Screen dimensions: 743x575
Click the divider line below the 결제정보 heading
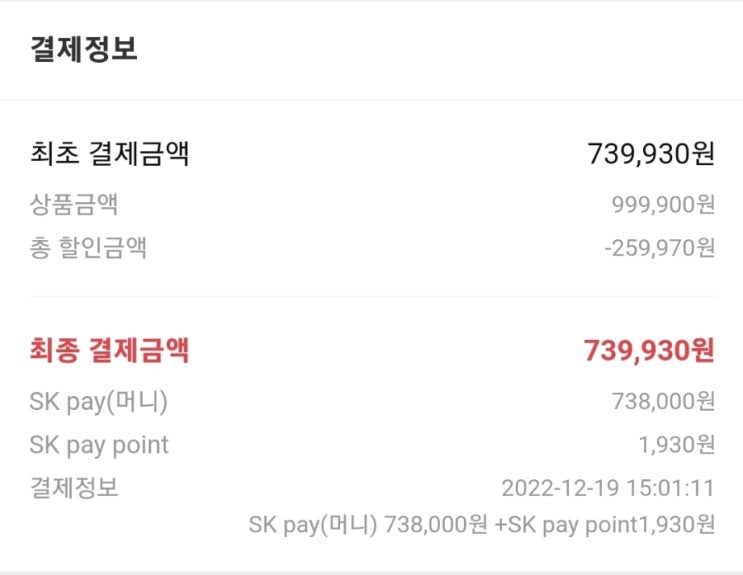(x=371, y=100)
